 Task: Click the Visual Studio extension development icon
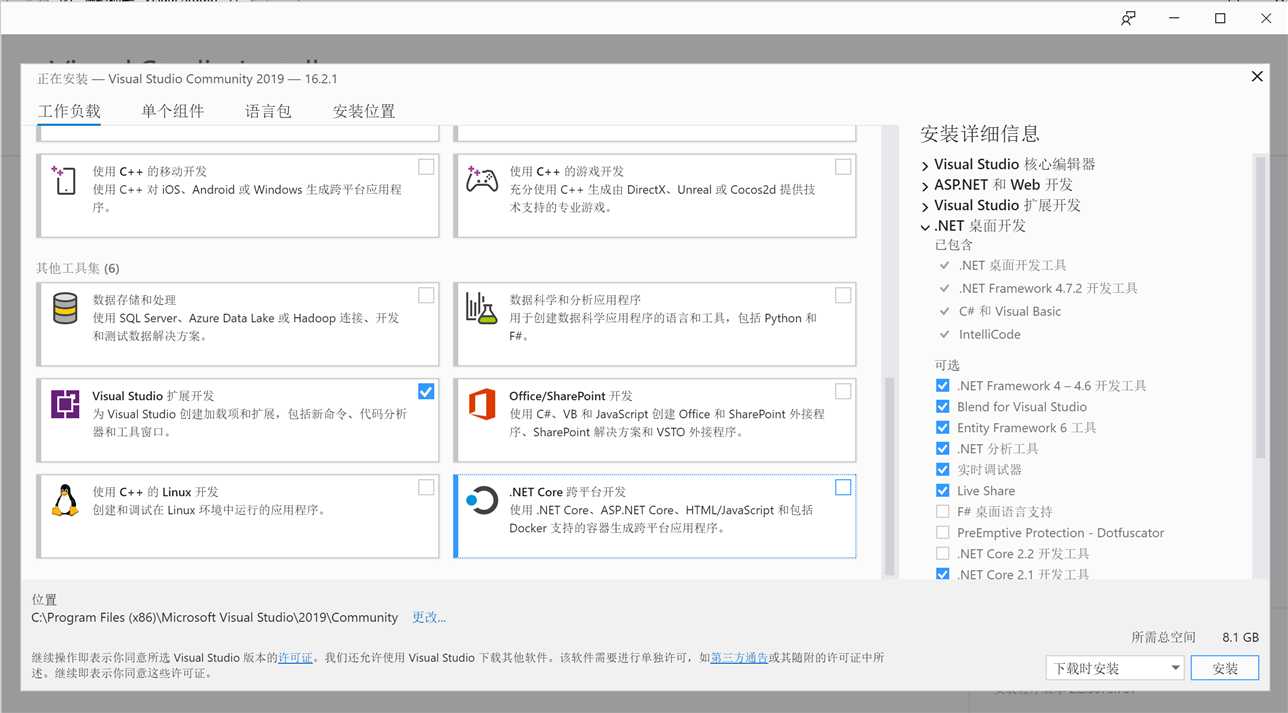tap(65, 404)
